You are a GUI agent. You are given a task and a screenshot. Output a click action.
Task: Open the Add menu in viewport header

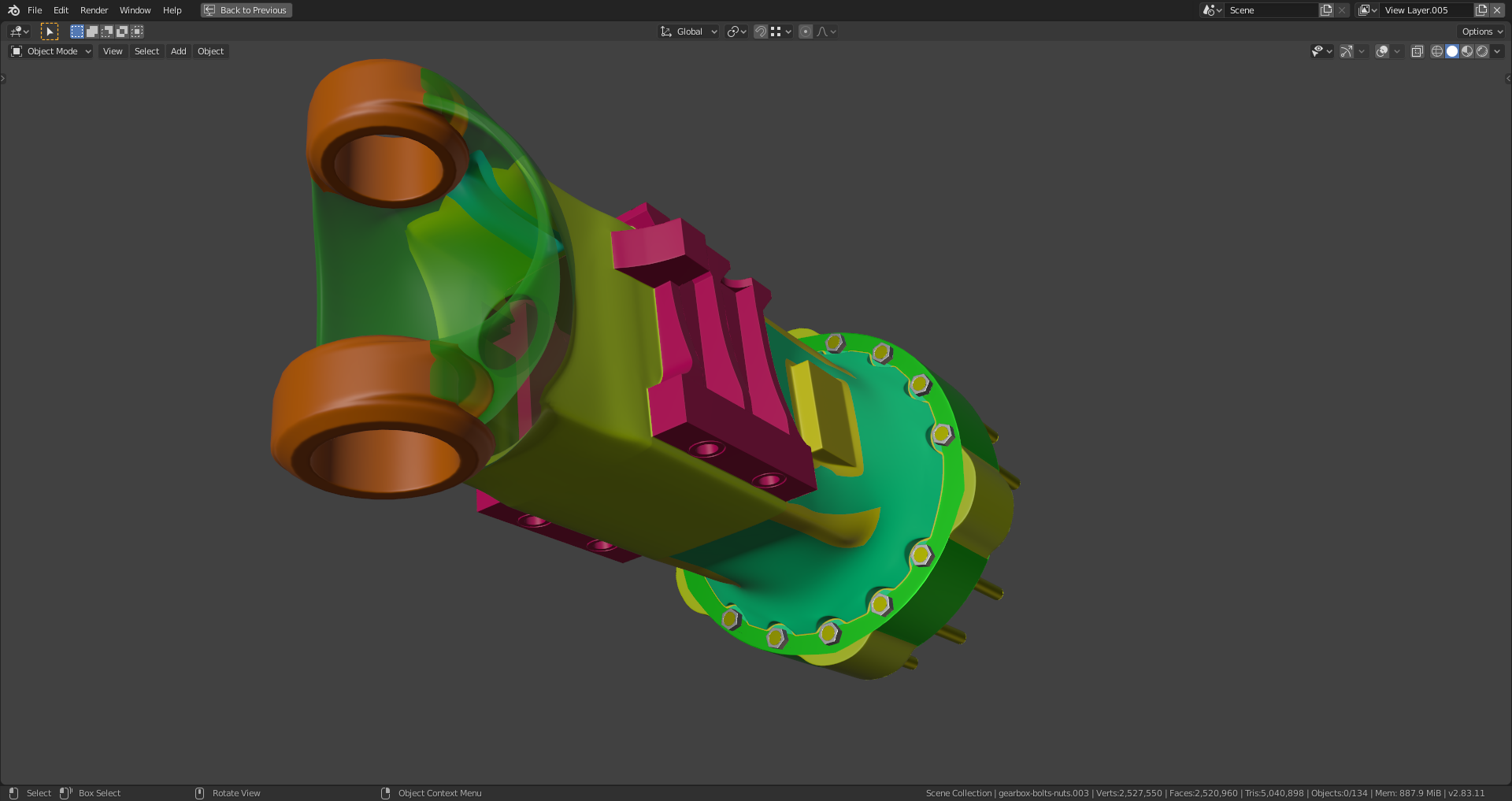179,51
